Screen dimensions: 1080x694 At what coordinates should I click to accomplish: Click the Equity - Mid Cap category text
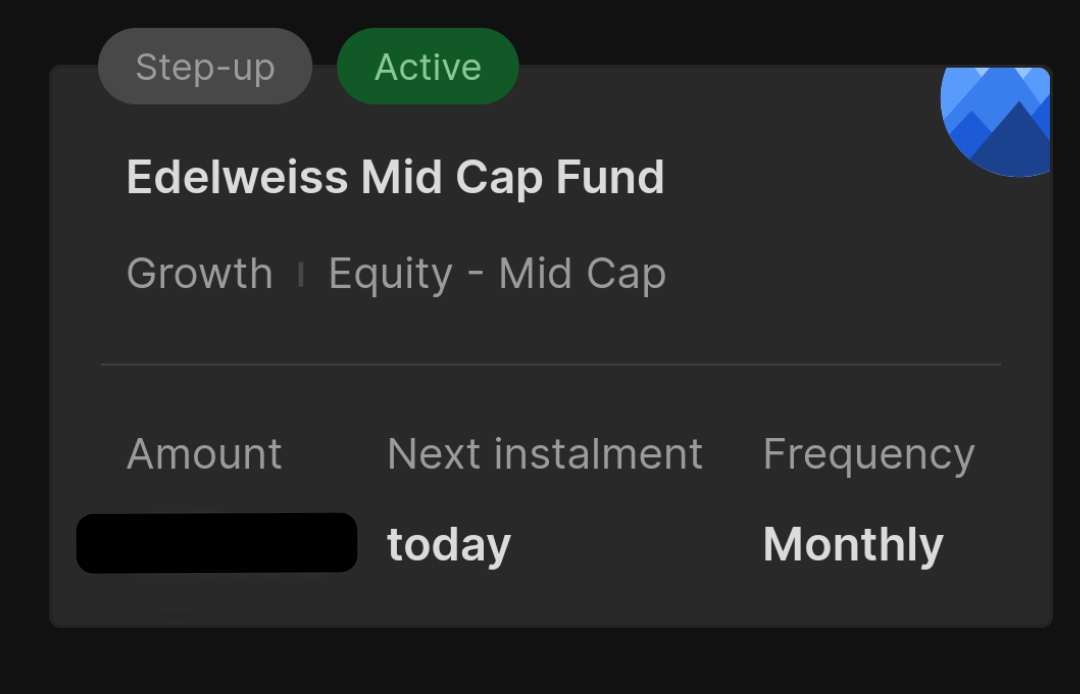(497, 274)
